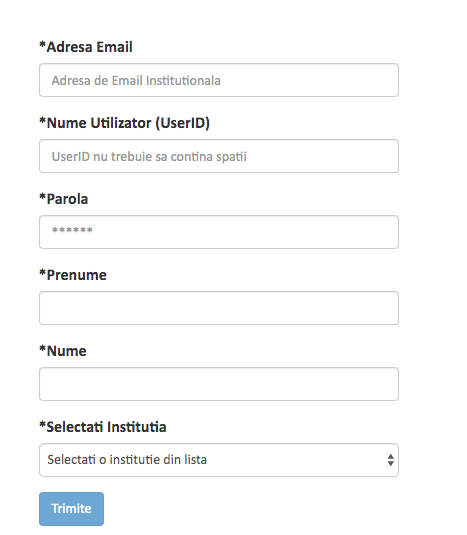Click into the empty Prenume field
Image resolution: width=467 pixels, height=535 pixels.
[219, 308]
